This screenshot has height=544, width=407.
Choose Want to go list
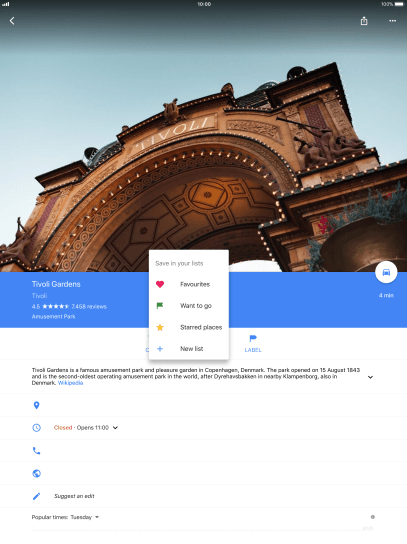tap(189, 306)
